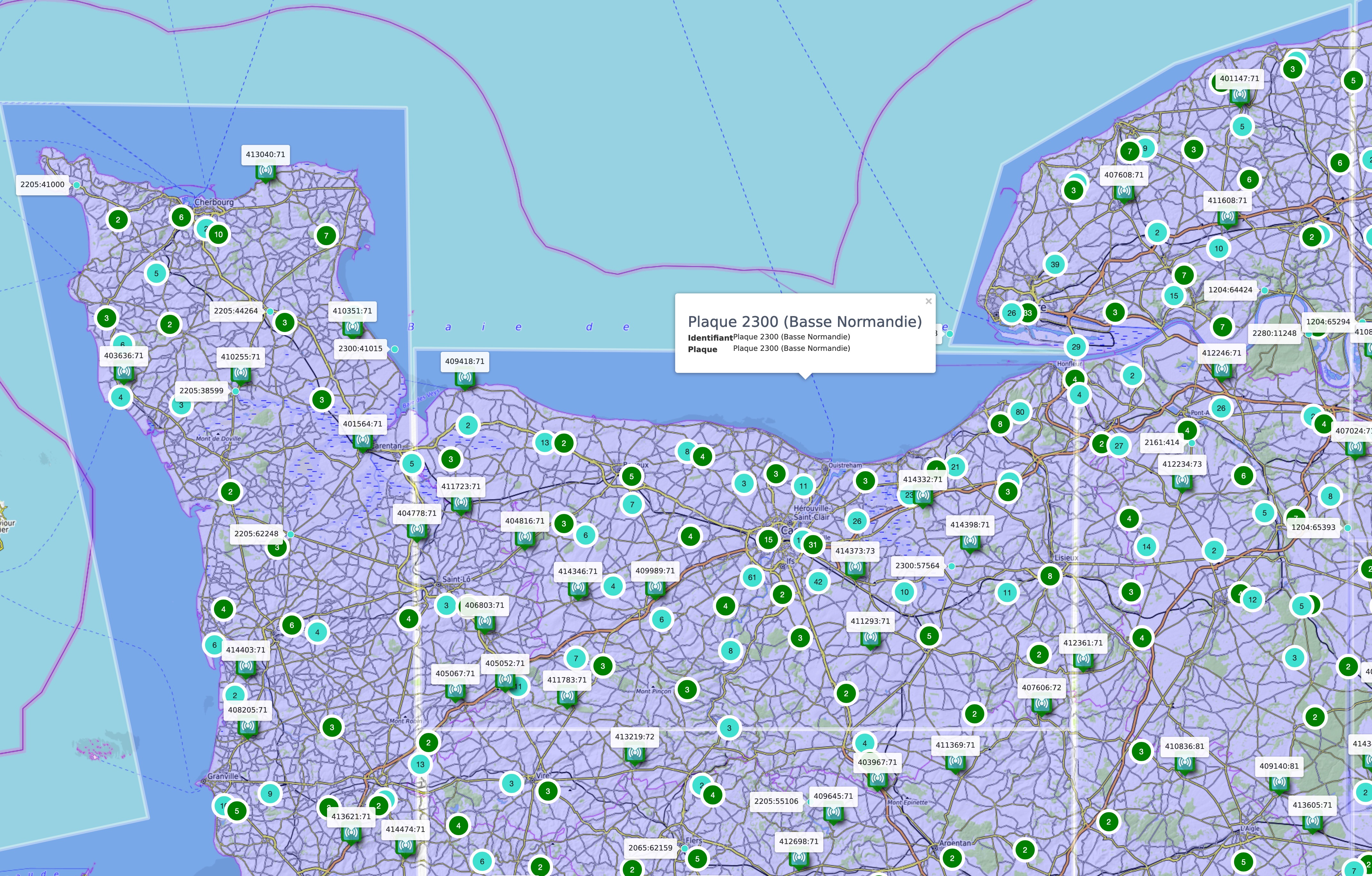Open antenna marker 401564:71 near Carentan
Screen dimensions: 1372x876
coord(362,441)
